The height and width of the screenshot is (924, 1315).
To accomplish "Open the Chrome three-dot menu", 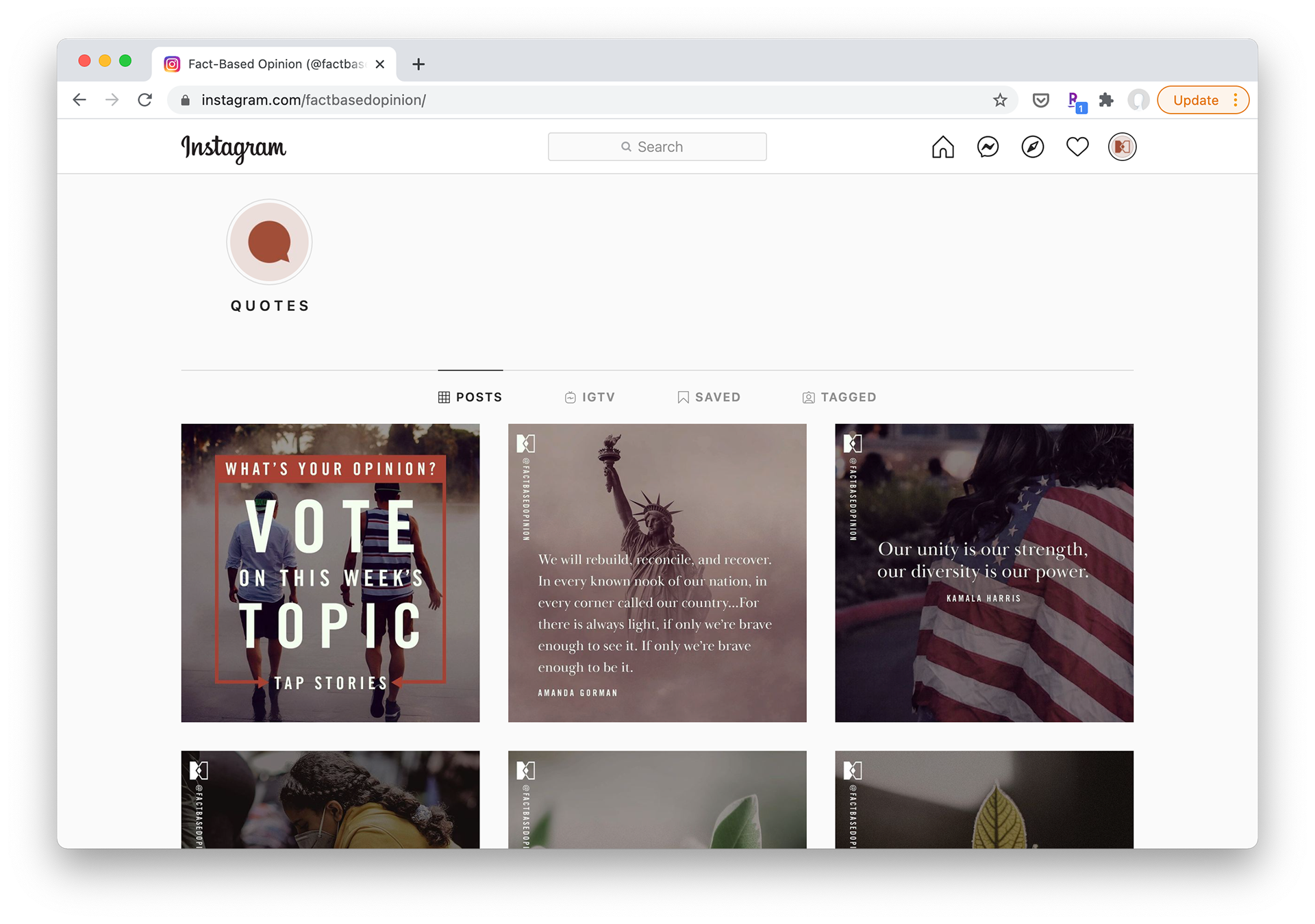I will point(1236,100).
